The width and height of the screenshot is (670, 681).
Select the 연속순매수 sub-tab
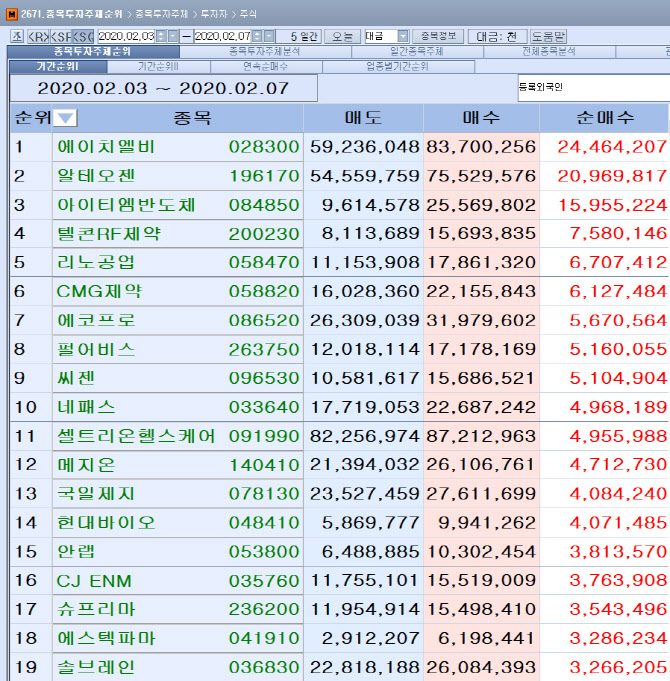(x=266, y=66)
